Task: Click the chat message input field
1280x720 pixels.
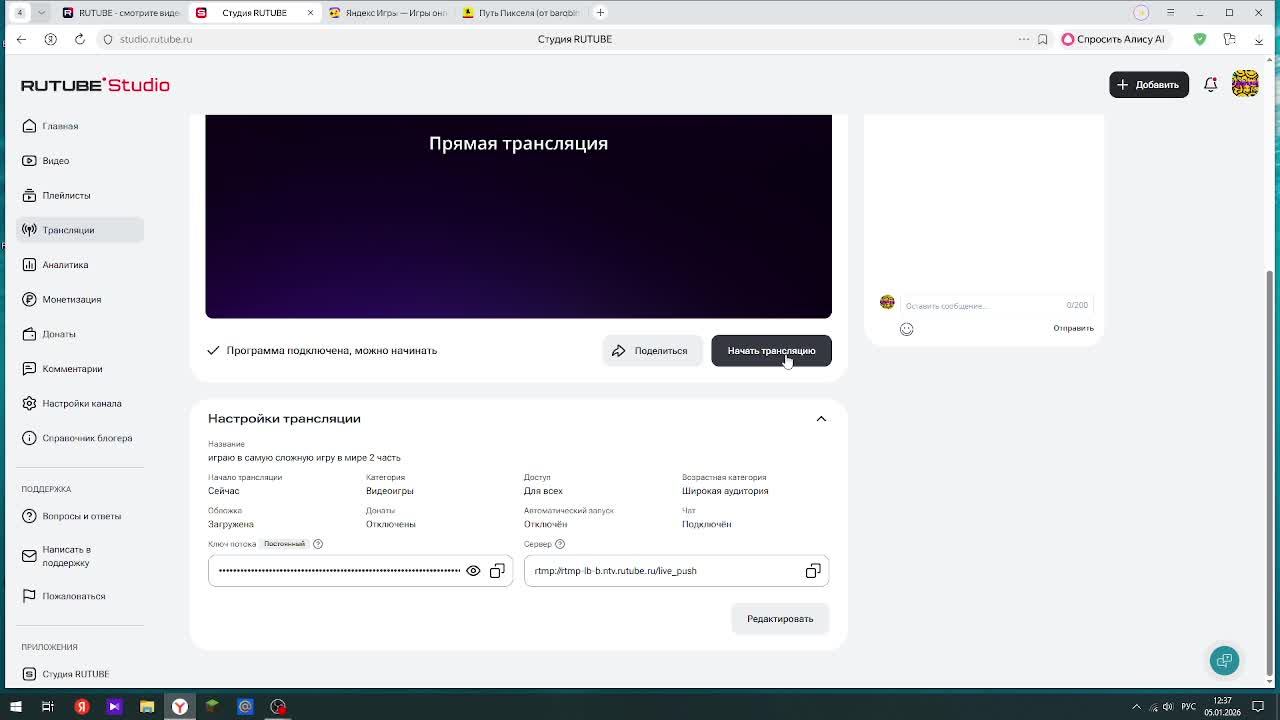Action: pyautogui.click(x=980, y=306)
